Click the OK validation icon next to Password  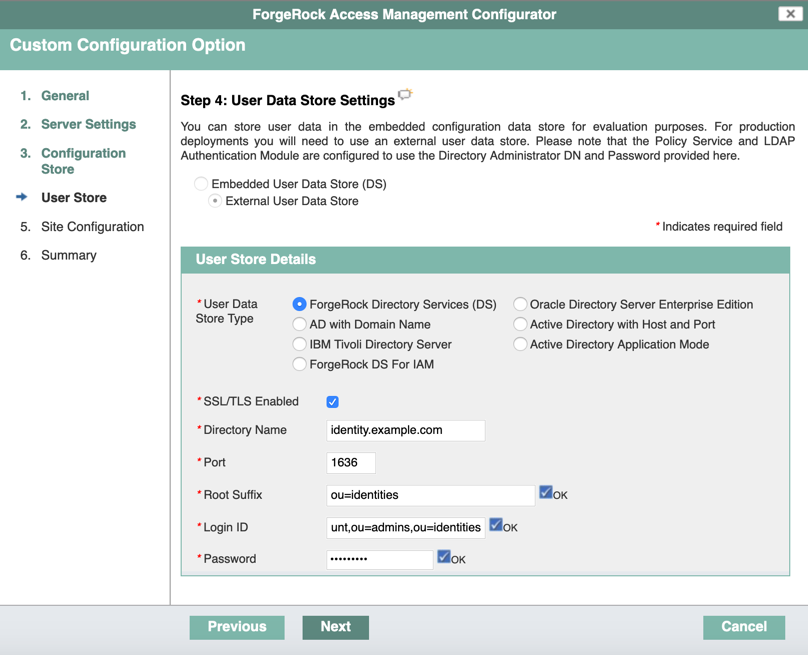444,557
